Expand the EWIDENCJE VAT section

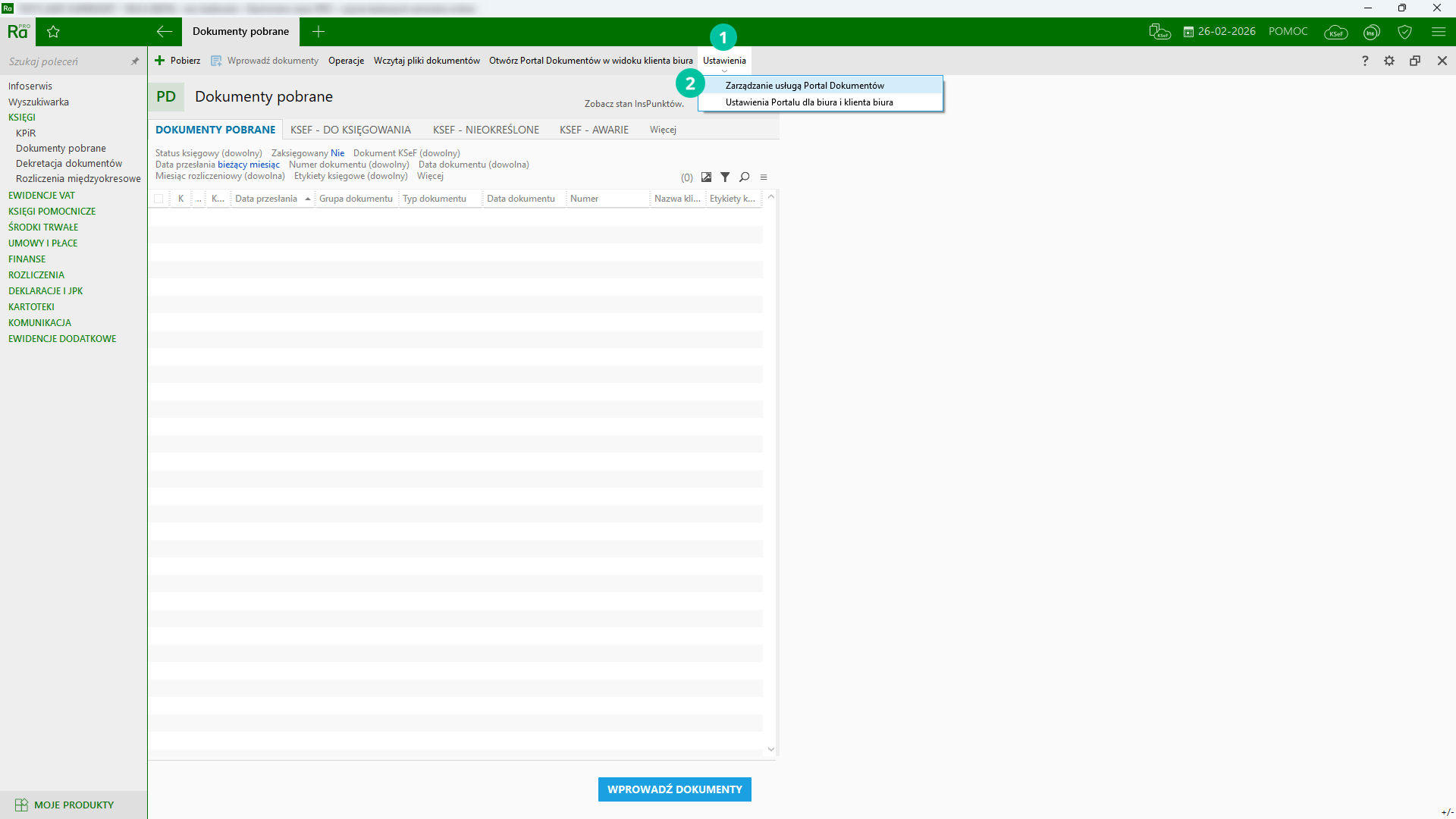point(42,196)
